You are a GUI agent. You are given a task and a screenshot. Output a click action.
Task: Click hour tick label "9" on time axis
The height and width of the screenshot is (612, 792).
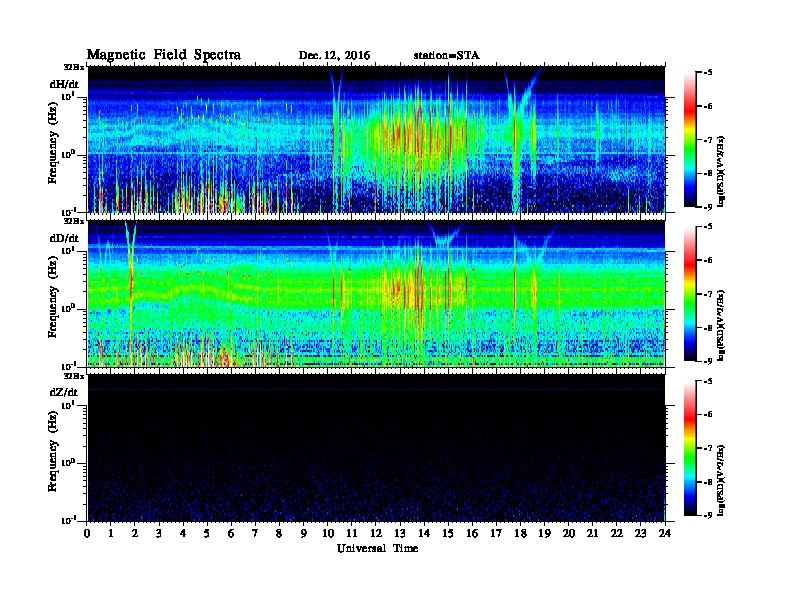[x=304, y=533]
